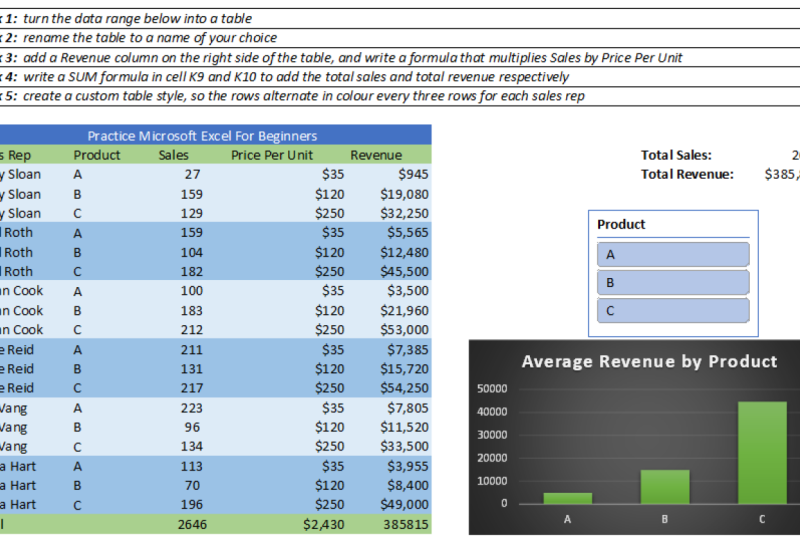
Task: Select sales cell with value 211
Action: 192,350
